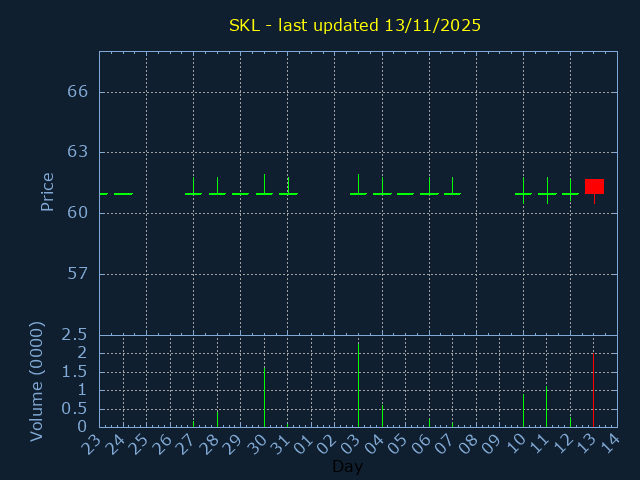The height and width of the screenshot is (480, 640).
Task: Select day 01 on the x-axis
Action: (x=305, y=444)
